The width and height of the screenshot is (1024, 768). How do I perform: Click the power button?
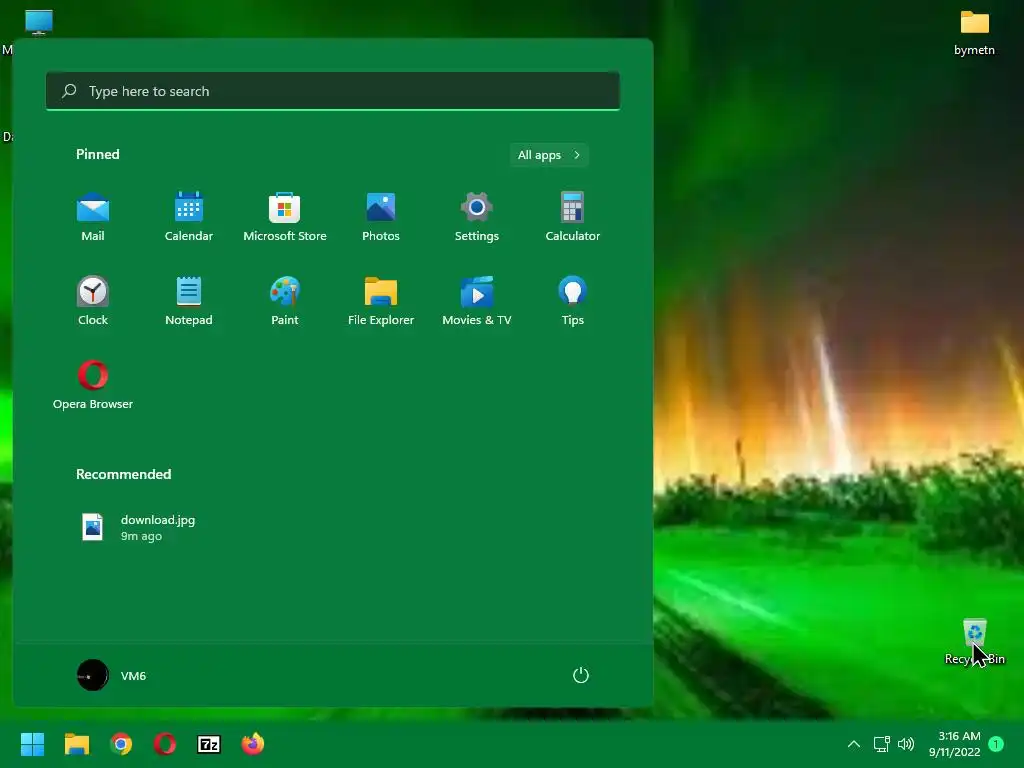click(x=581, y=675)
